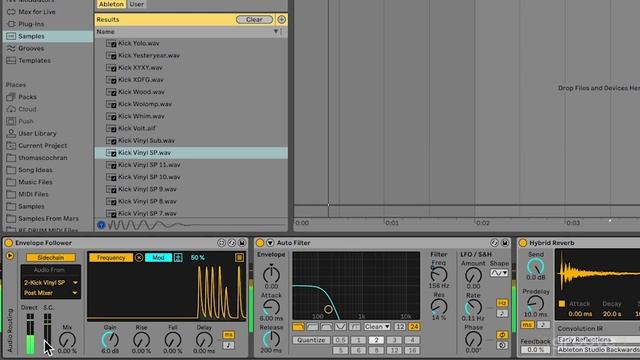Select the Morph filter type icon
The height and width of the screenshot is (360, 640).
pyautogui.click(x=355, y=327)
